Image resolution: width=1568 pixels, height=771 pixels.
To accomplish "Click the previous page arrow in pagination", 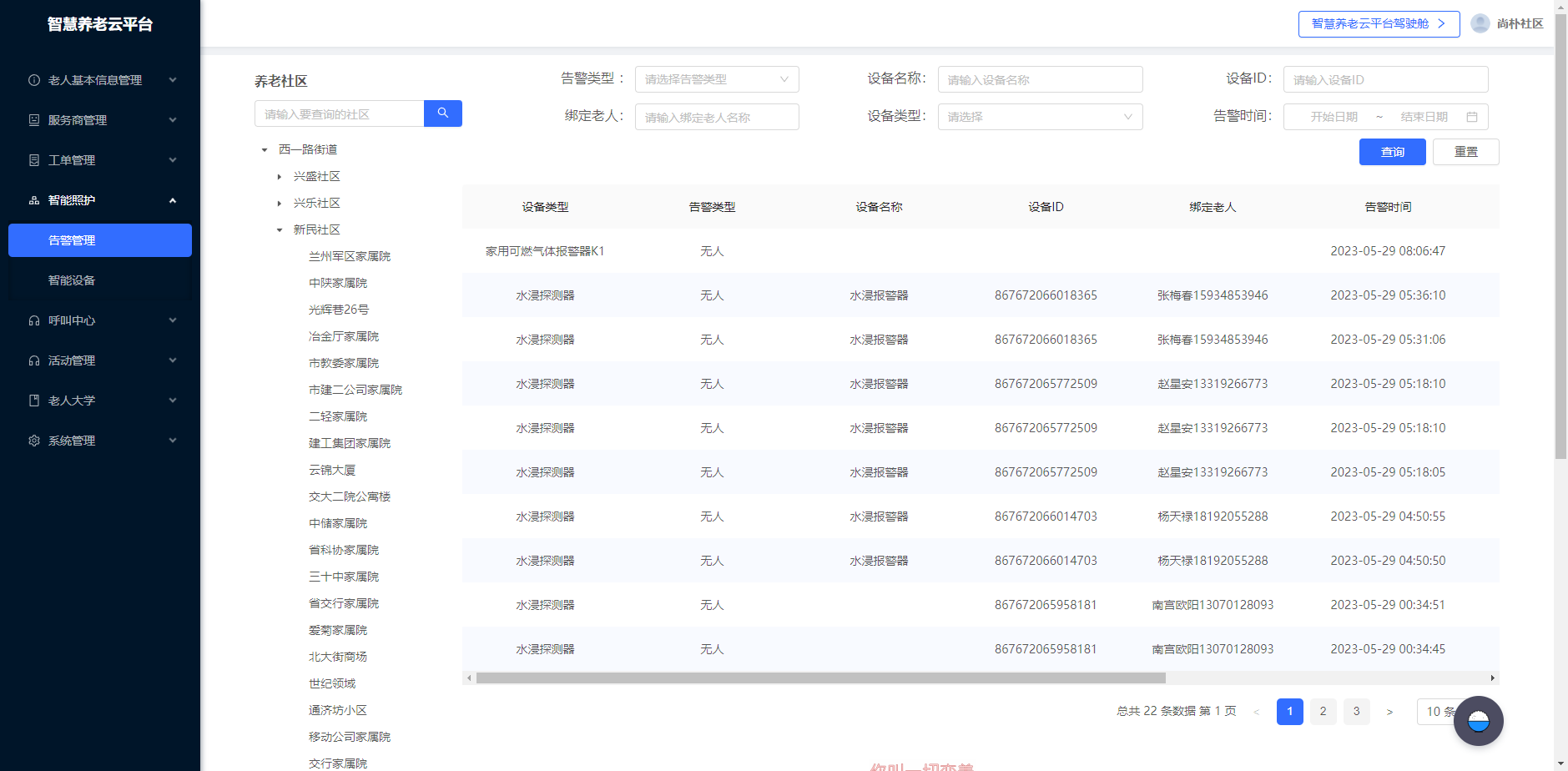I will click(x=1256, y=712).
